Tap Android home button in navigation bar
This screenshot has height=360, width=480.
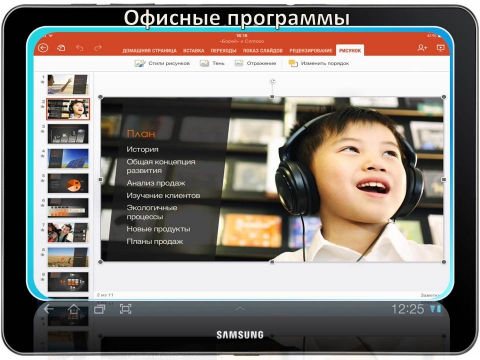(74, 309)
